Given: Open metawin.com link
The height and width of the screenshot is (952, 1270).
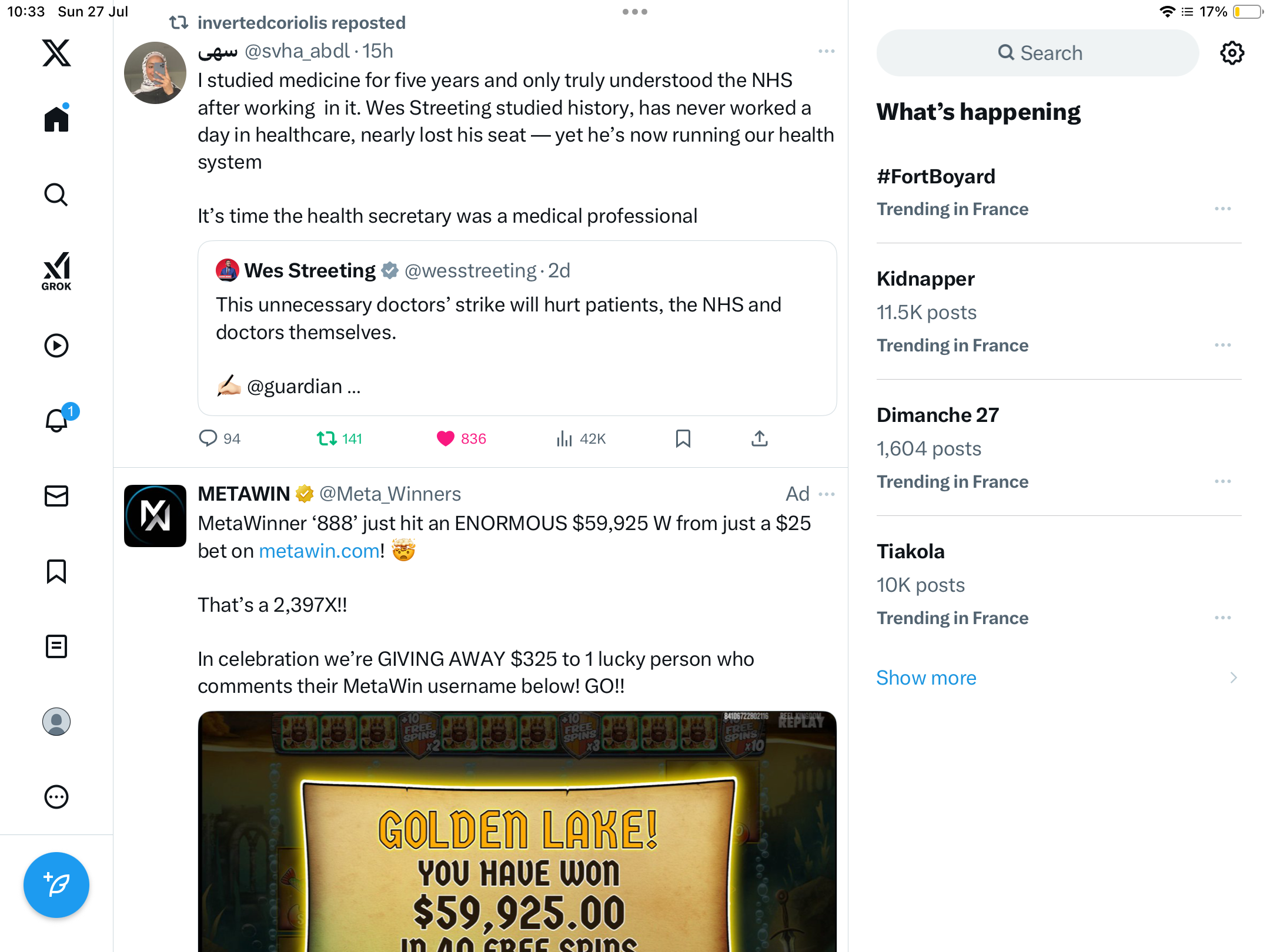Looking at the screenshot, I should (x=319, y=551).
